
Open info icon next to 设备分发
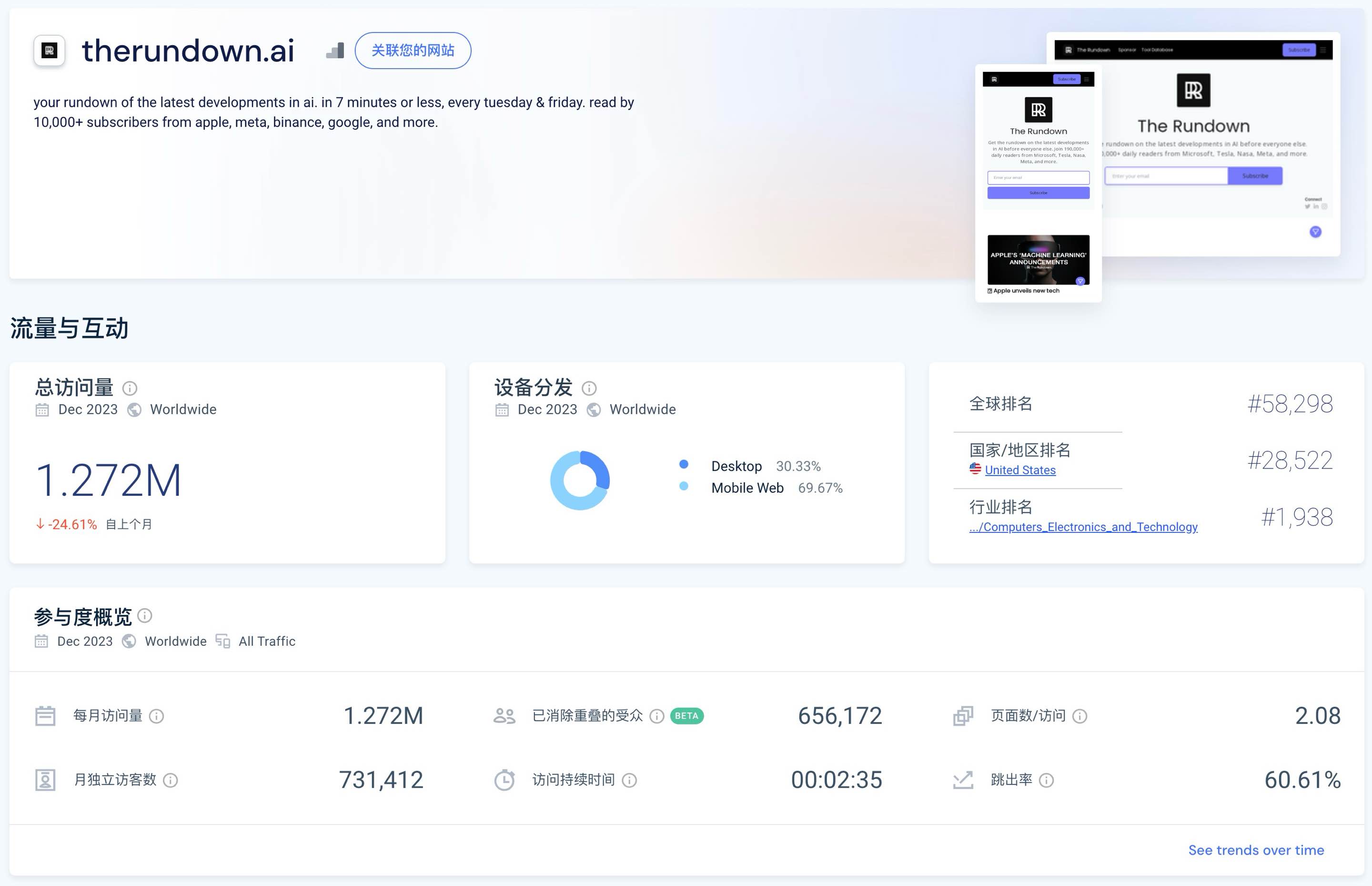click(x=589, y=388)
